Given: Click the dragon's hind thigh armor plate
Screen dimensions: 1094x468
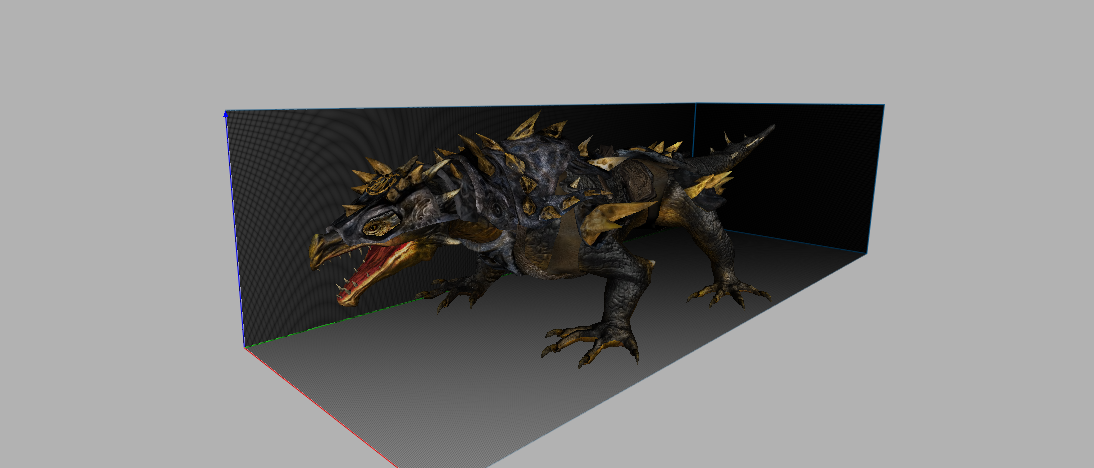Looking at the screenshot, I should click(x=636, y=181).
